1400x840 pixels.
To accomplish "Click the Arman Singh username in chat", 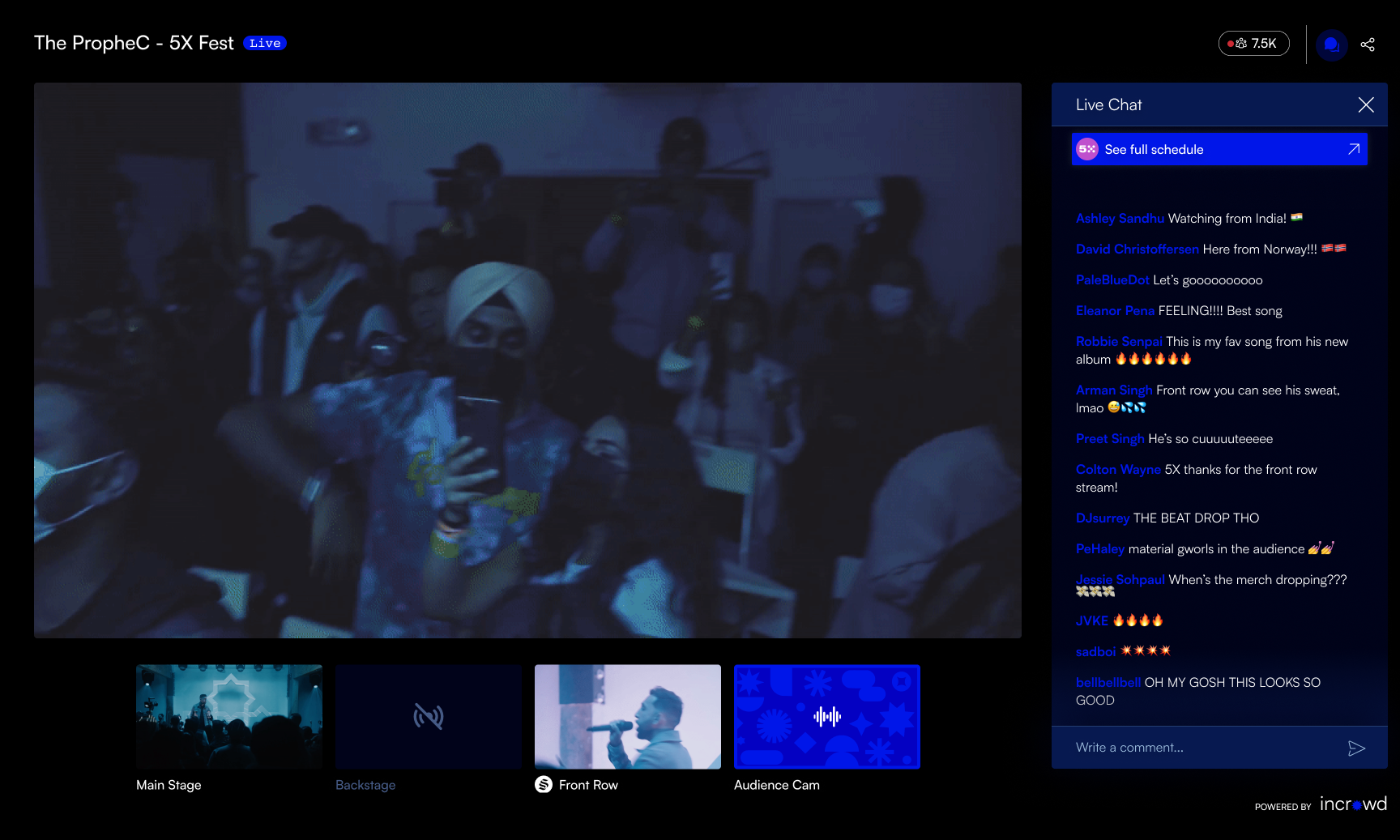I will click(1114, 390).
